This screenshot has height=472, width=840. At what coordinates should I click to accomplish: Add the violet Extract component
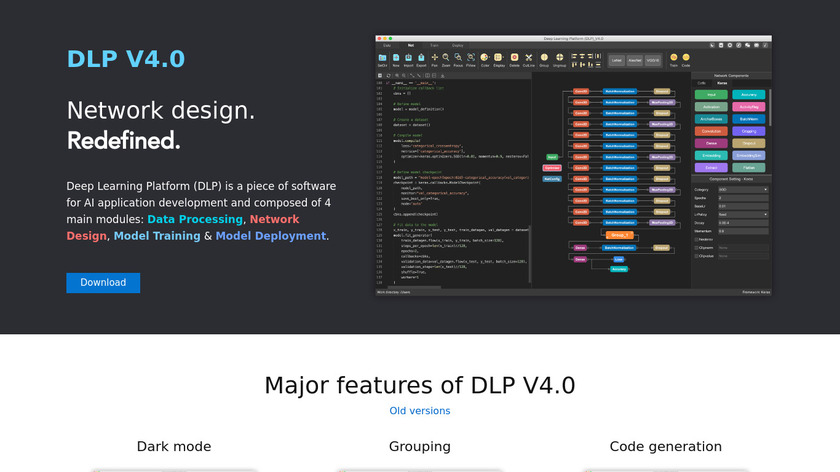click(711, 168)
